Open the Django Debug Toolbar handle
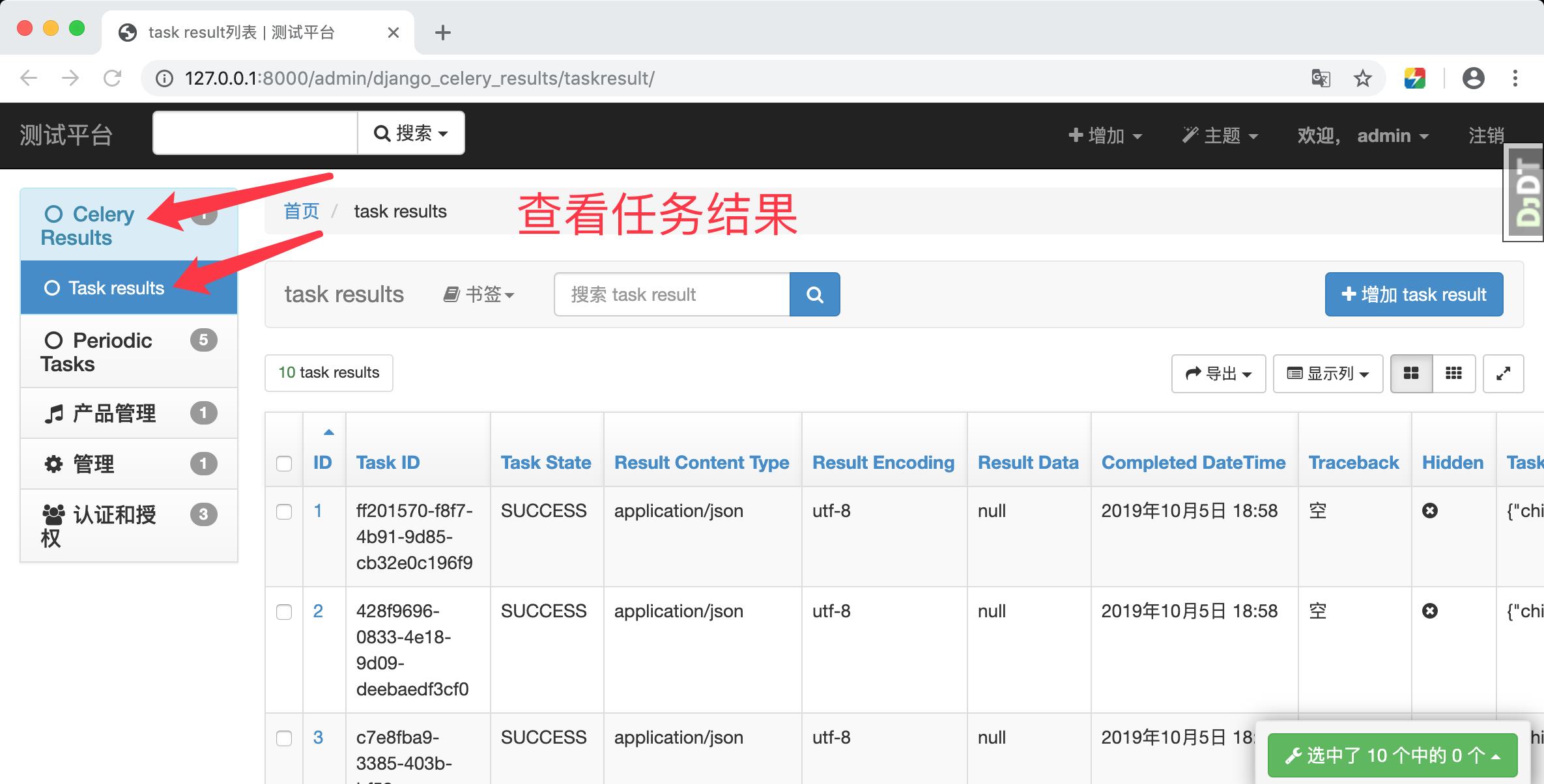 point(1524,193)
